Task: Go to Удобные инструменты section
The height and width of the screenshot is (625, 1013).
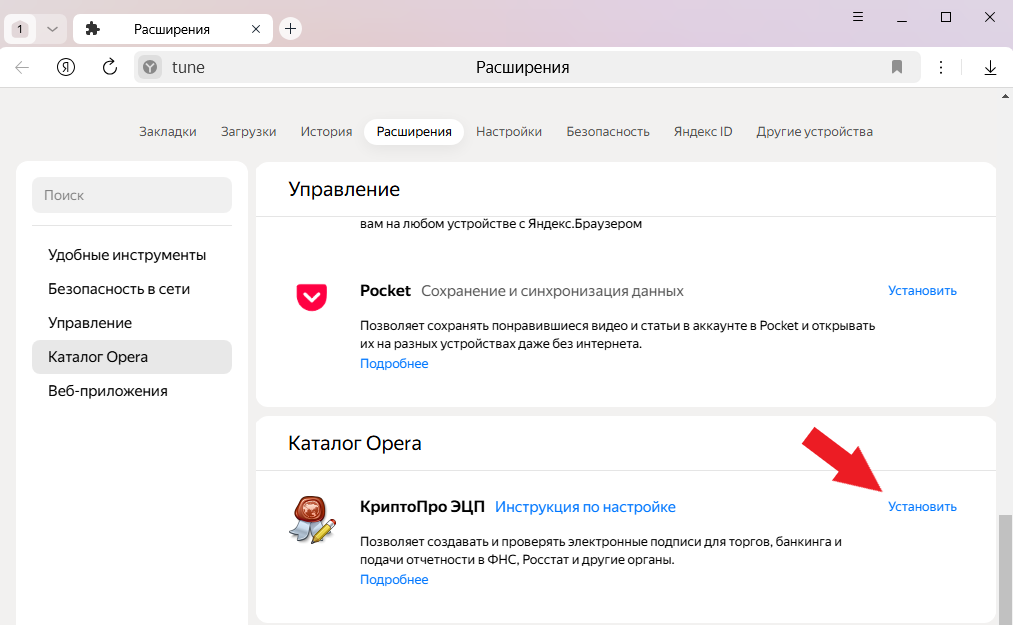Action: pyautogui.click(x=127, y=255)
